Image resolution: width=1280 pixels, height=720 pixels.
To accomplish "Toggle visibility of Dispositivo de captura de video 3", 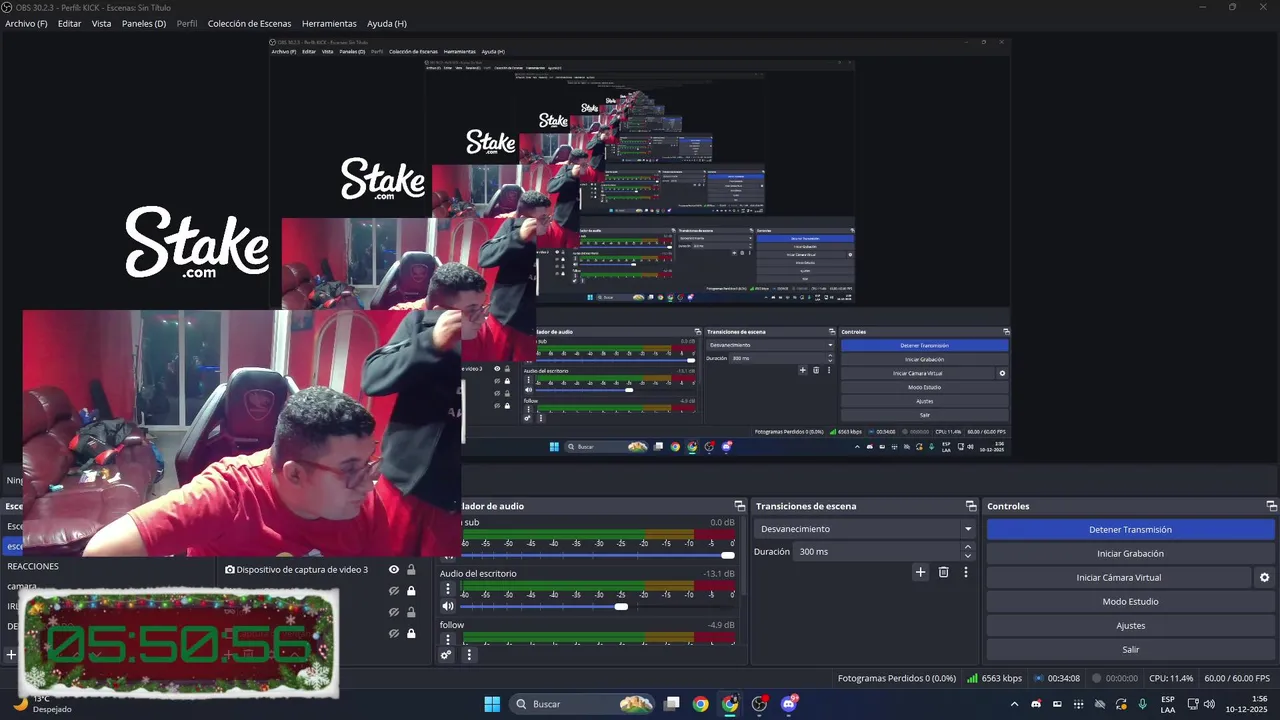I will [394, 570].
